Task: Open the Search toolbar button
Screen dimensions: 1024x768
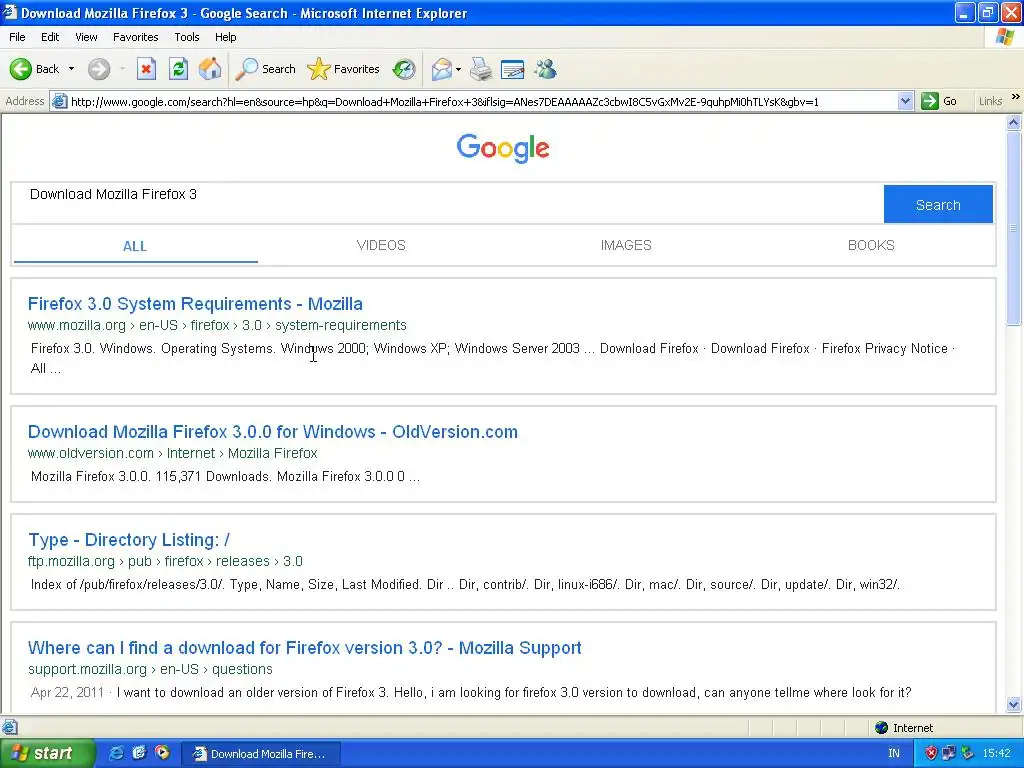Action: 266,69
